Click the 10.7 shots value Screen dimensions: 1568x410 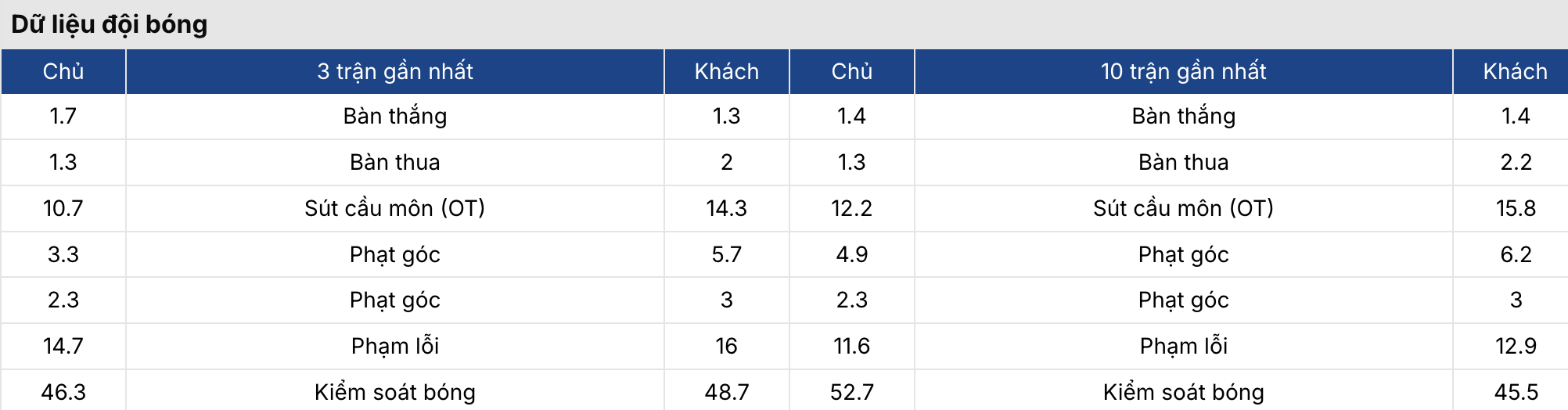pos(63,208)
